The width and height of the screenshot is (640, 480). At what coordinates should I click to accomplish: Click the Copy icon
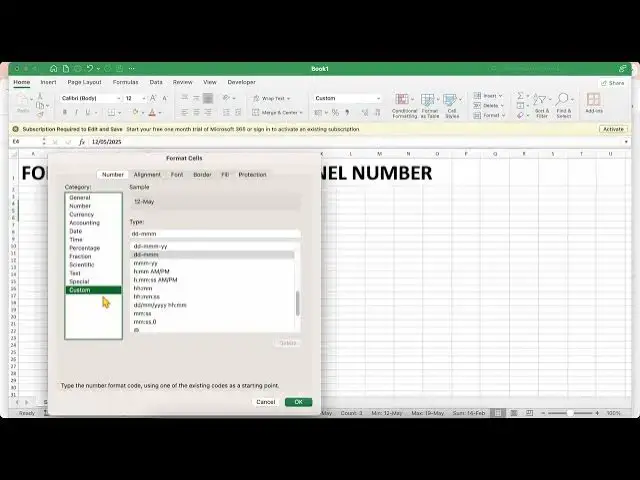[x=40, y=106]
